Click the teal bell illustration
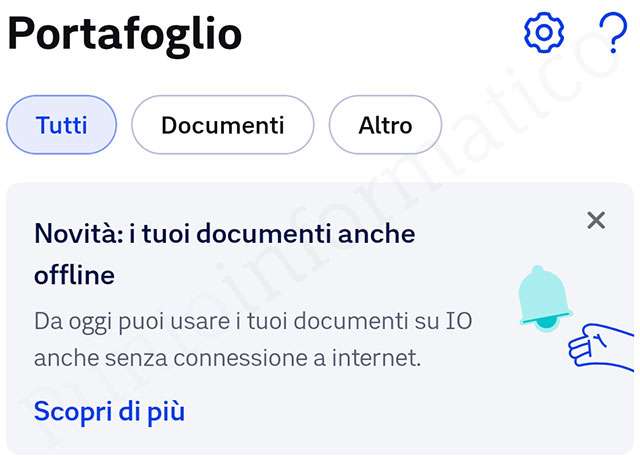Viewport: 640px width, 462px height. point(545,298)
